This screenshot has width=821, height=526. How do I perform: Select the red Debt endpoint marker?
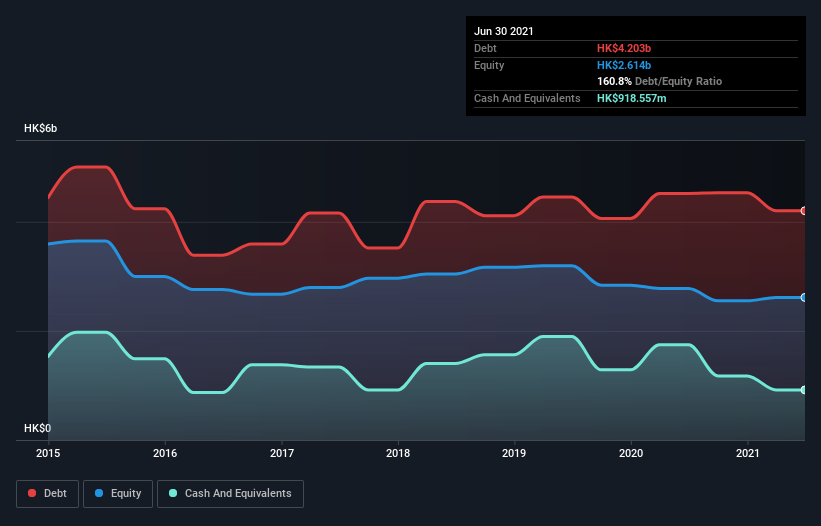(804, 211)
